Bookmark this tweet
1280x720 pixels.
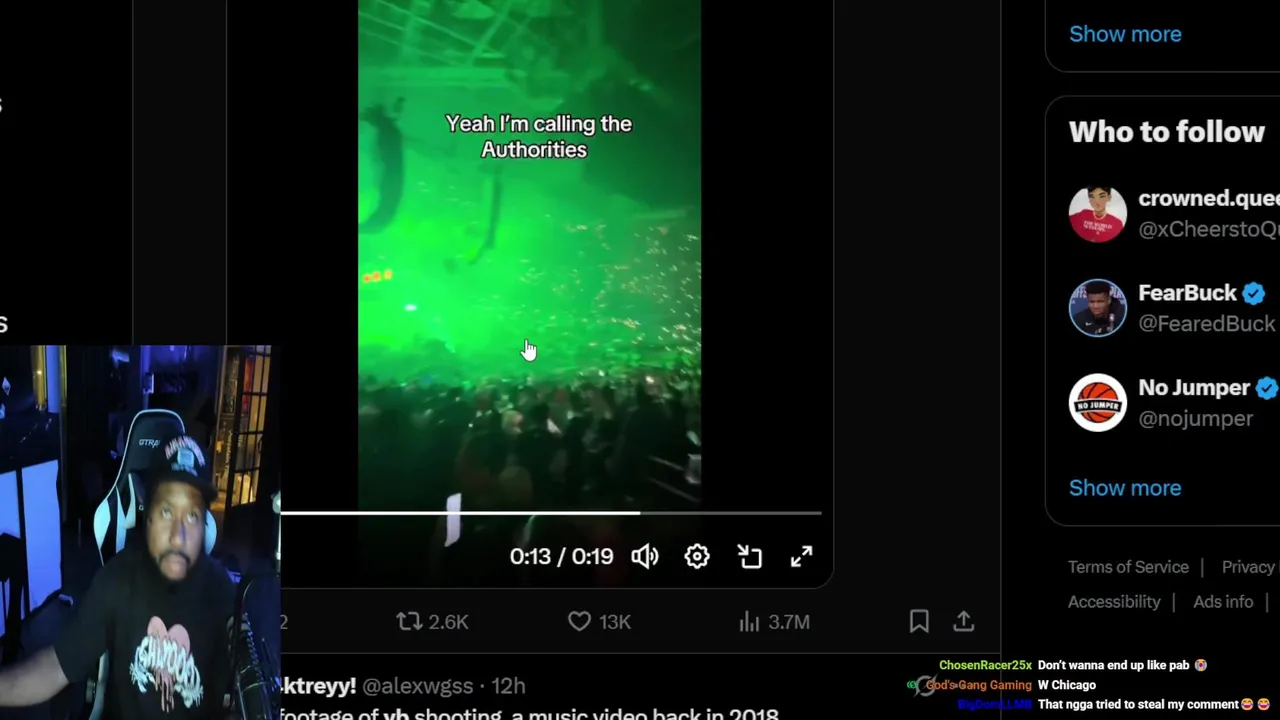click(x=919, y=622)
